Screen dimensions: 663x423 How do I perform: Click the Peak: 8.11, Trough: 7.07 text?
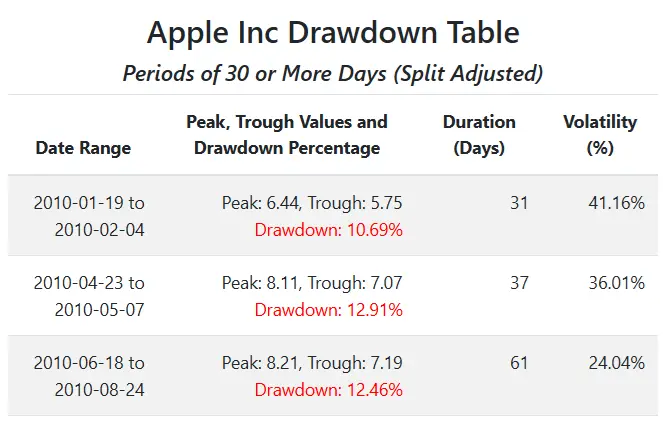pos(312,283)
